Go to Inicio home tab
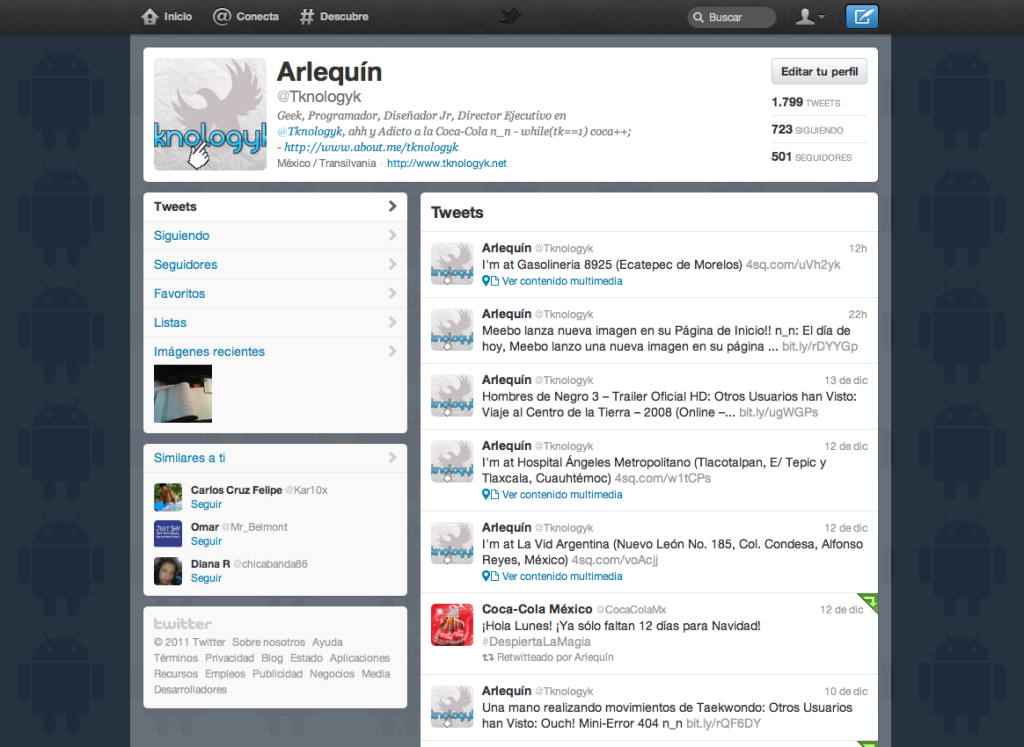The image size is (1024, 747). point(167,16)
